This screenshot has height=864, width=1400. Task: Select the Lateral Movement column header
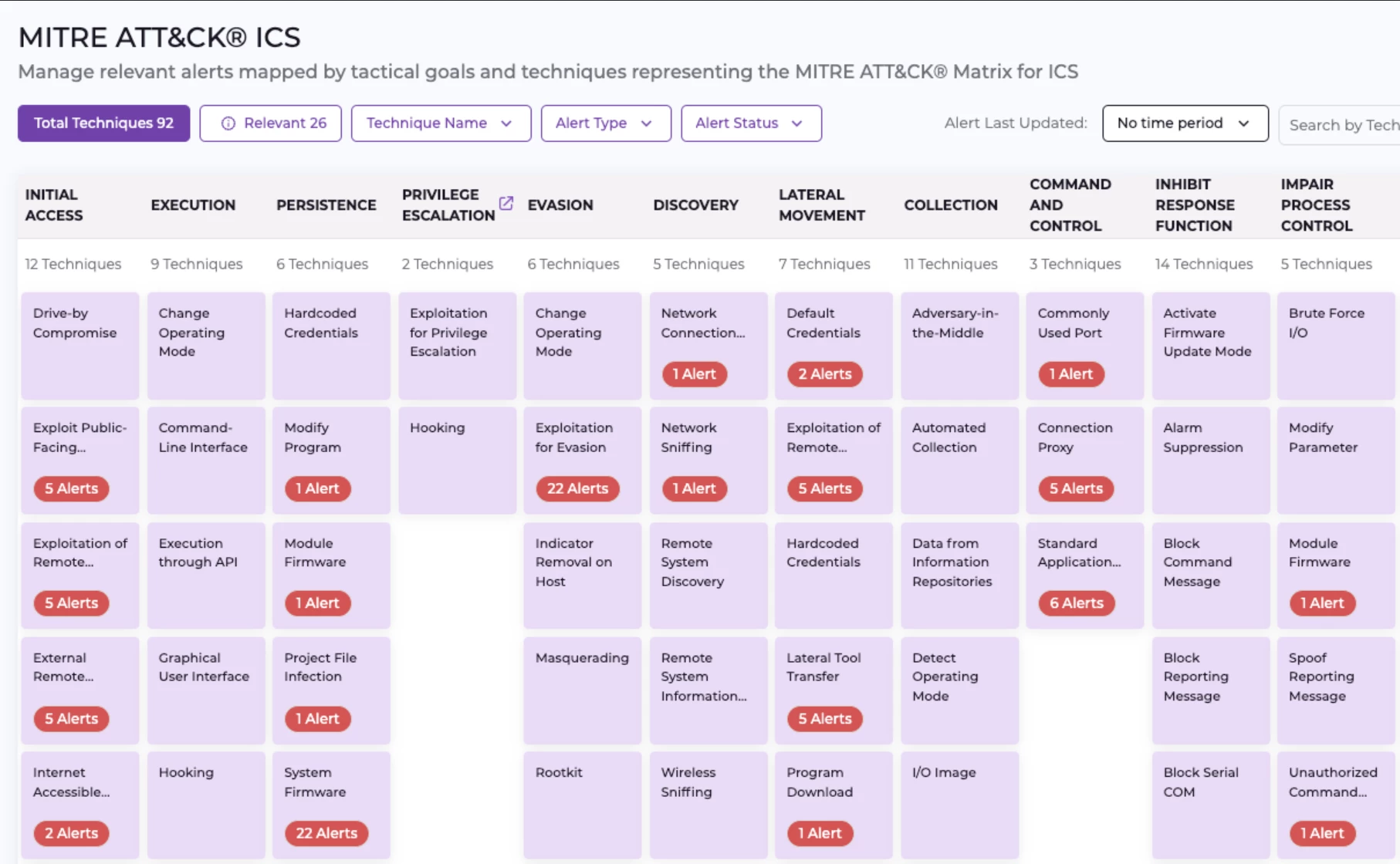821,205
